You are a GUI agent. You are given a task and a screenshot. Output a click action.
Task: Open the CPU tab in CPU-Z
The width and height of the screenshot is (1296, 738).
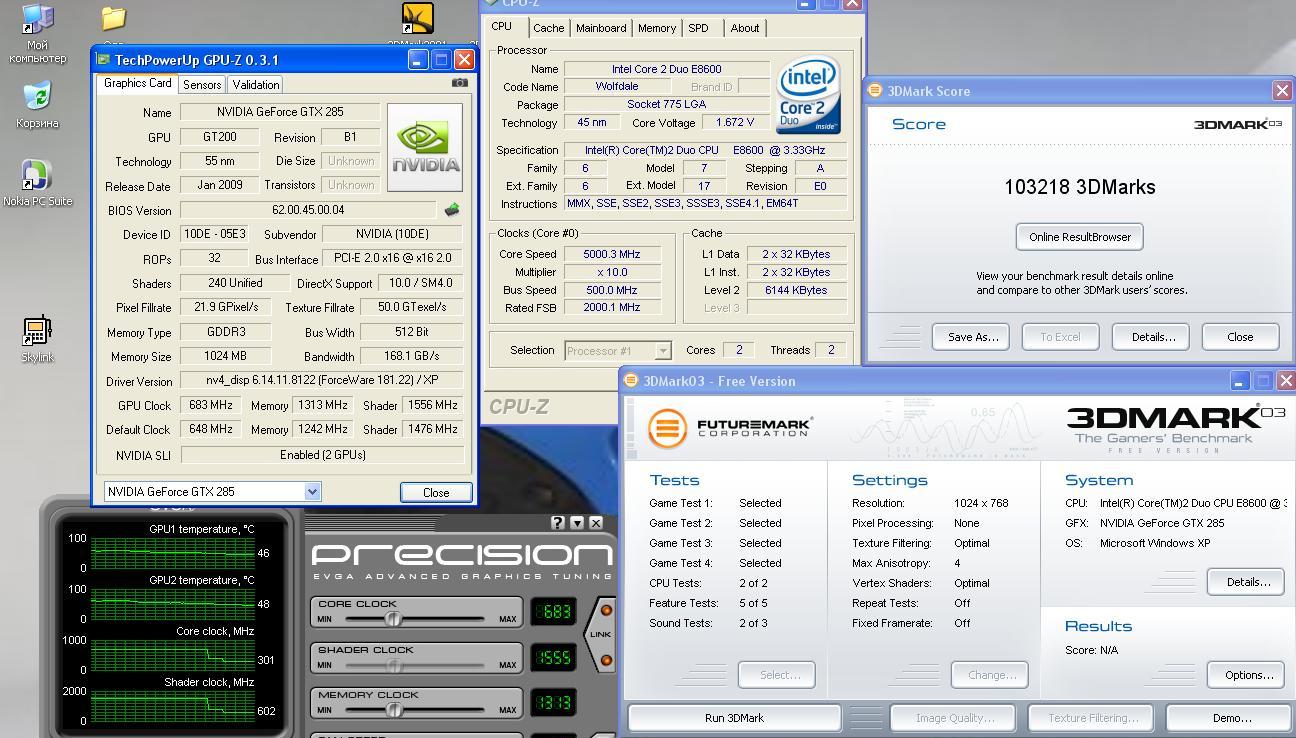point(502,27)
